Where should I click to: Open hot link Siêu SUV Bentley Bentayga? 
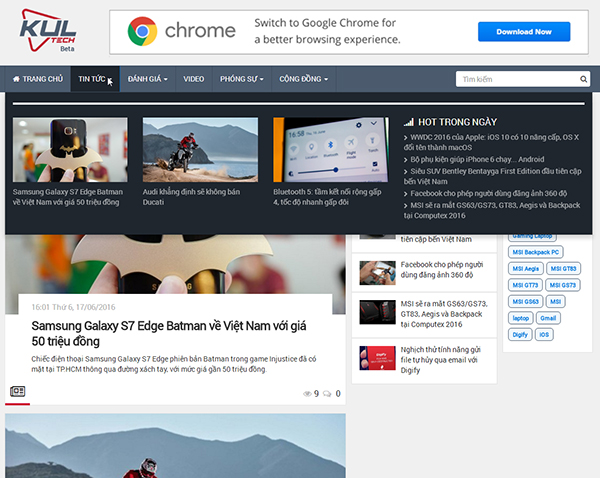(492, 176)
